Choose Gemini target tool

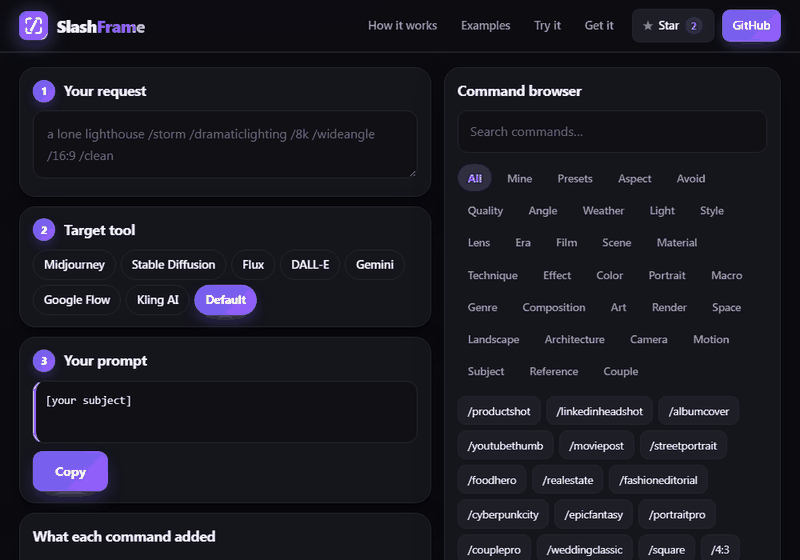[x=375, y=265]
